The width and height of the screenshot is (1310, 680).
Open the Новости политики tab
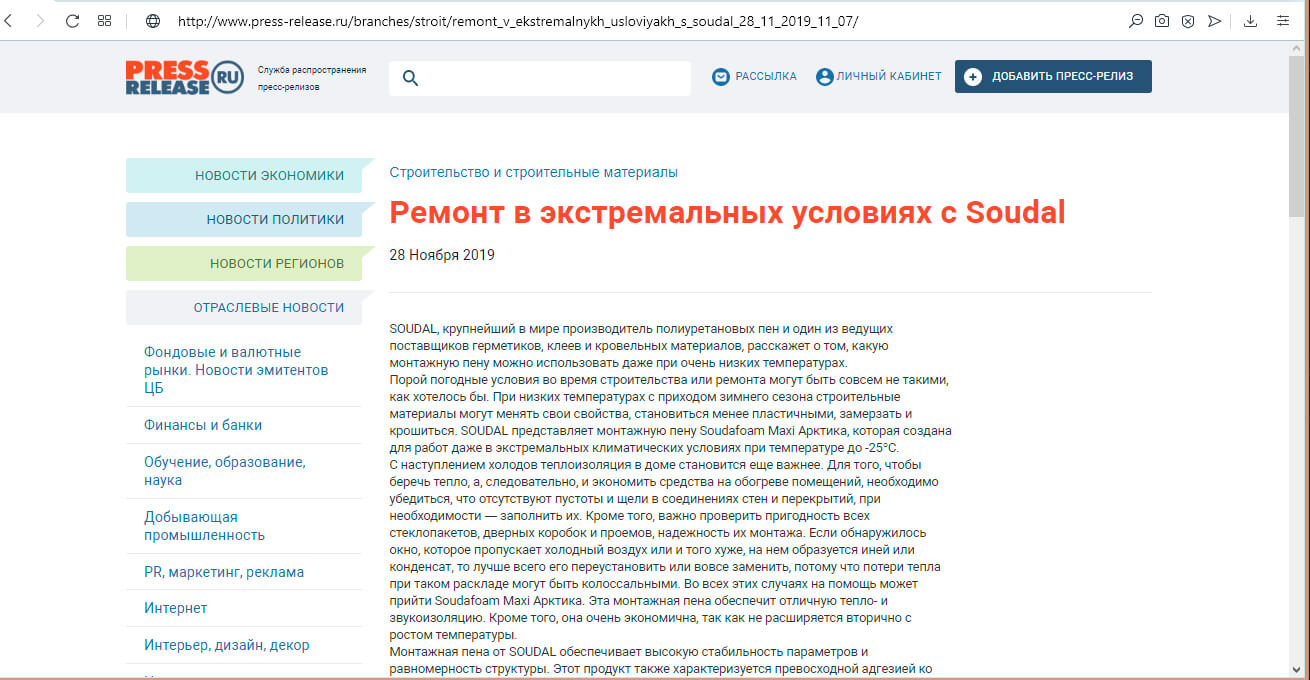[244, 219]
